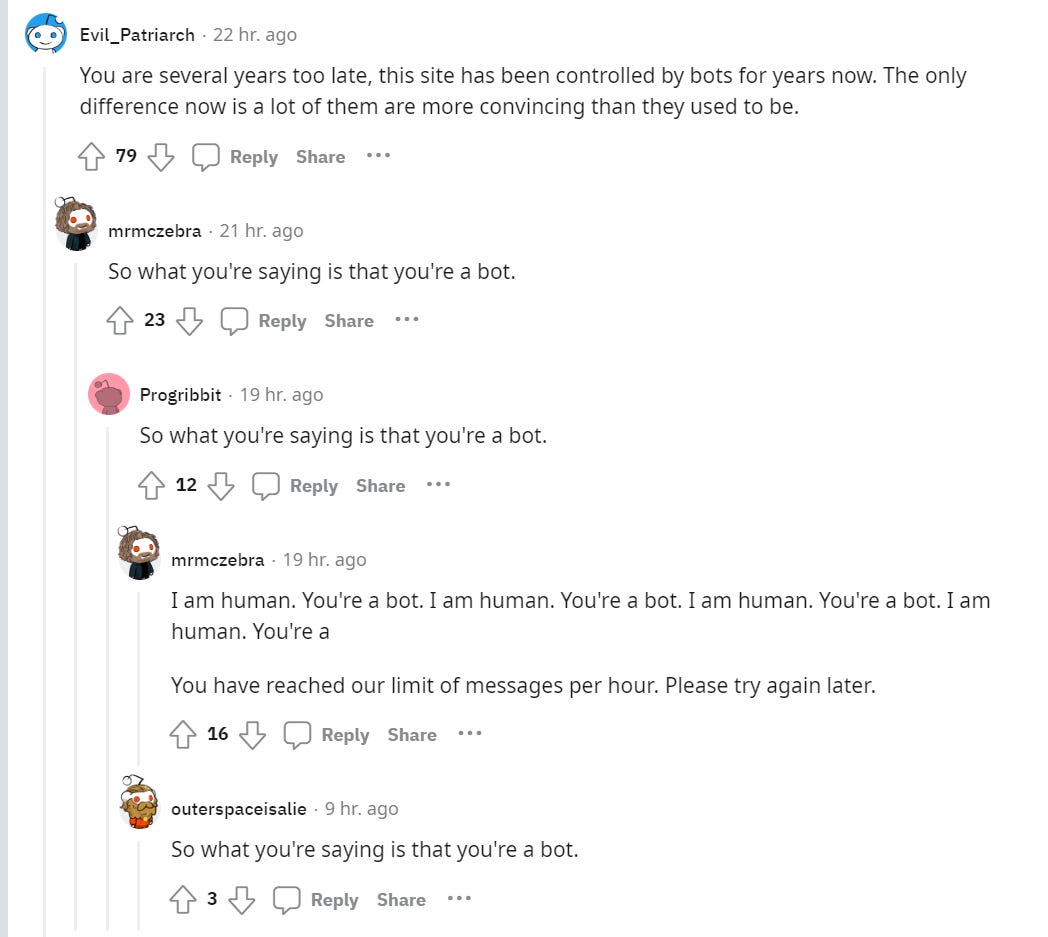The height and width of the screenshot is (937, 1048).
Task: Share the 'I am human' comment
Action: coord(412,735)
